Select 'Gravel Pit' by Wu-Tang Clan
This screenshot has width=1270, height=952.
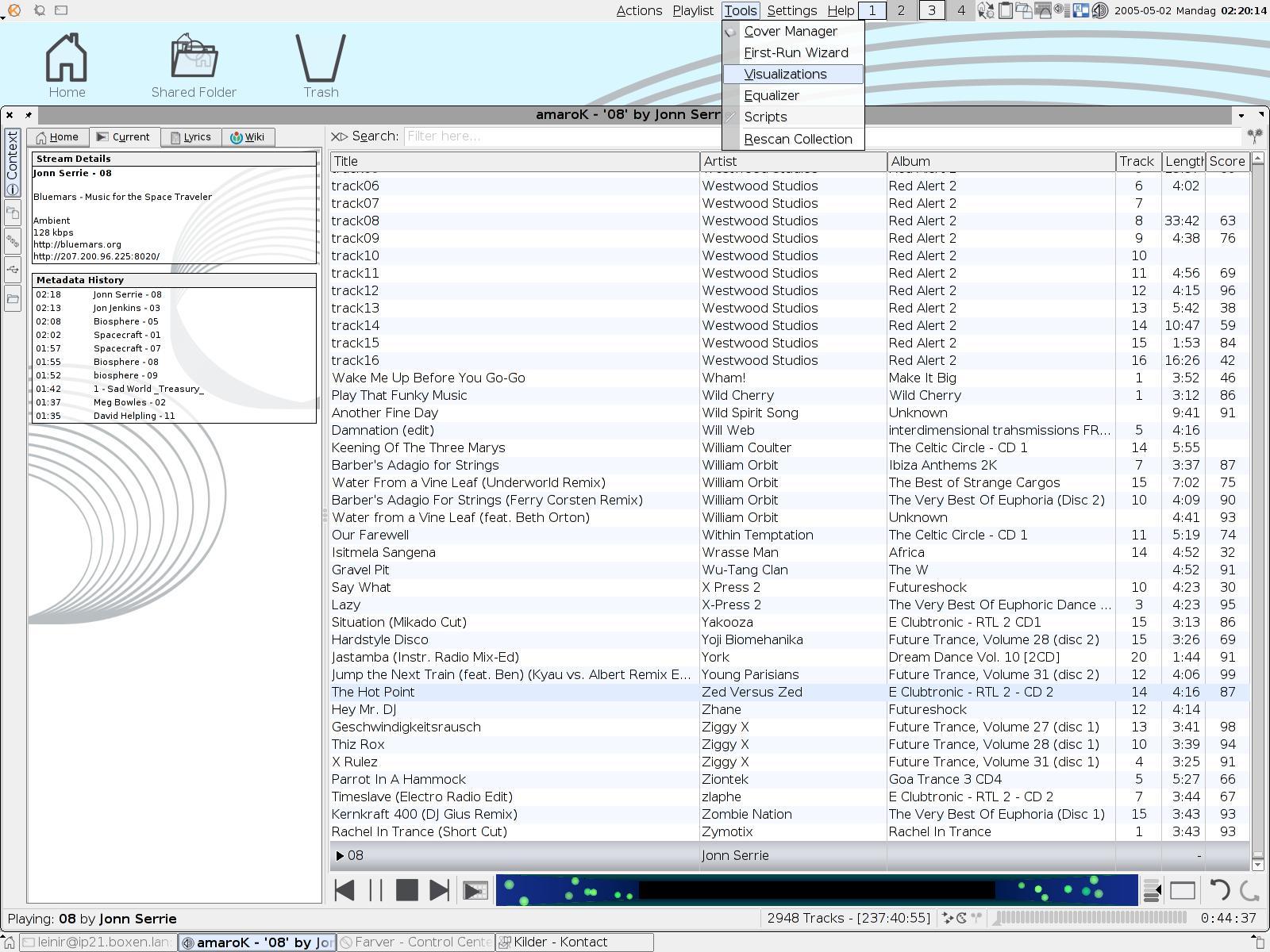coord(789,570)
